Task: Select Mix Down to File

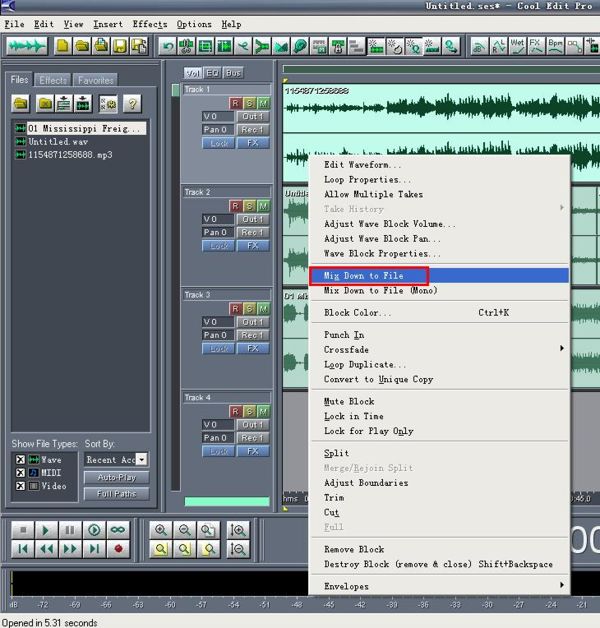Action: click(440, 276)
